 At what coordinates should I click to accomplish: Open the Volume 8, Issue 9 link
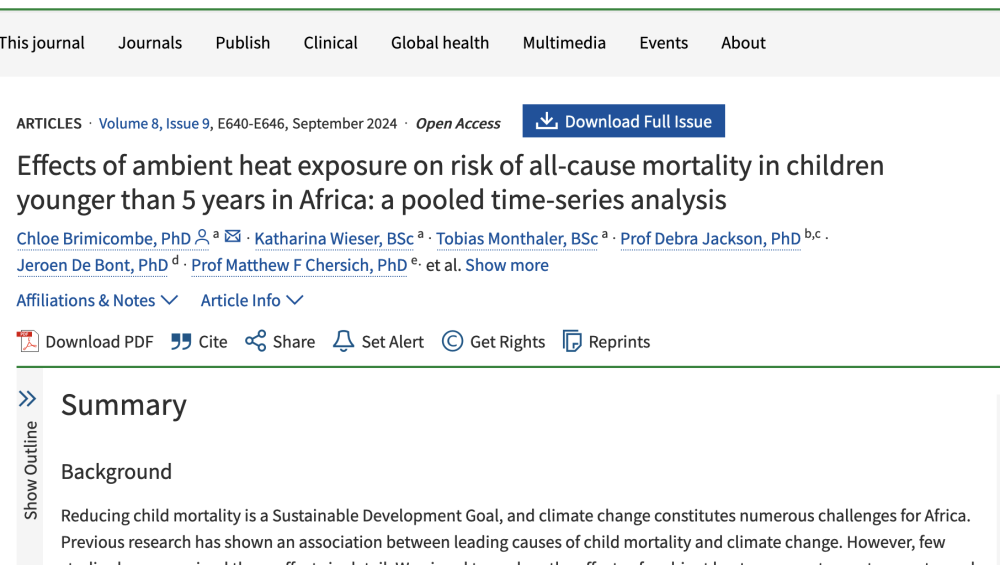pyautogui.click(x=155, y=124)
